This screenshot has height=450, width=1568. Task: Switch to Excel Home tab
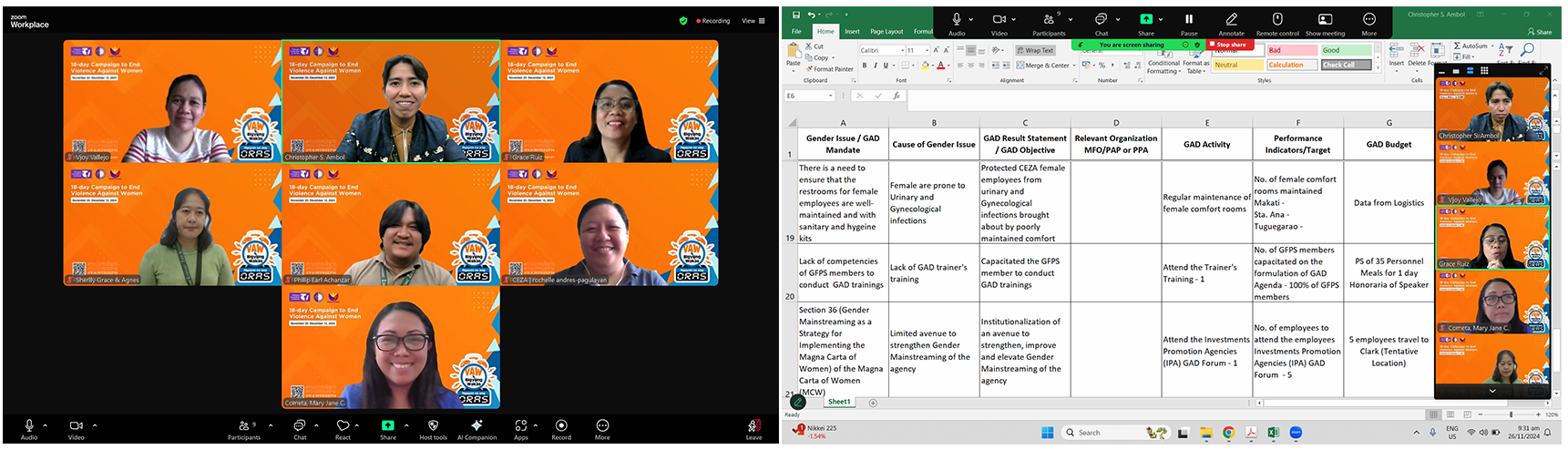825,31
